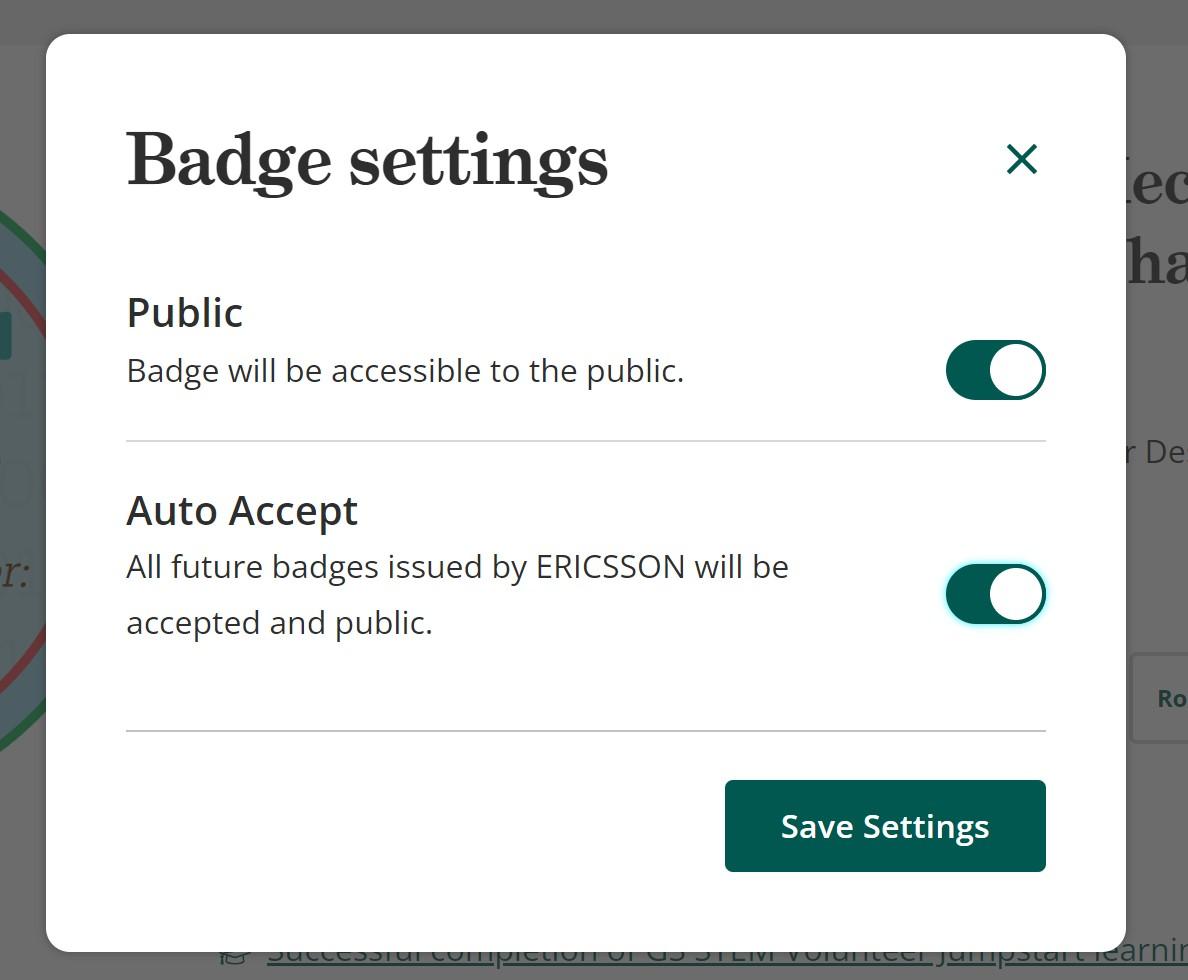Toggle the Public badge switch
This screenshot has width=1188, height=980.
[995, 370]
